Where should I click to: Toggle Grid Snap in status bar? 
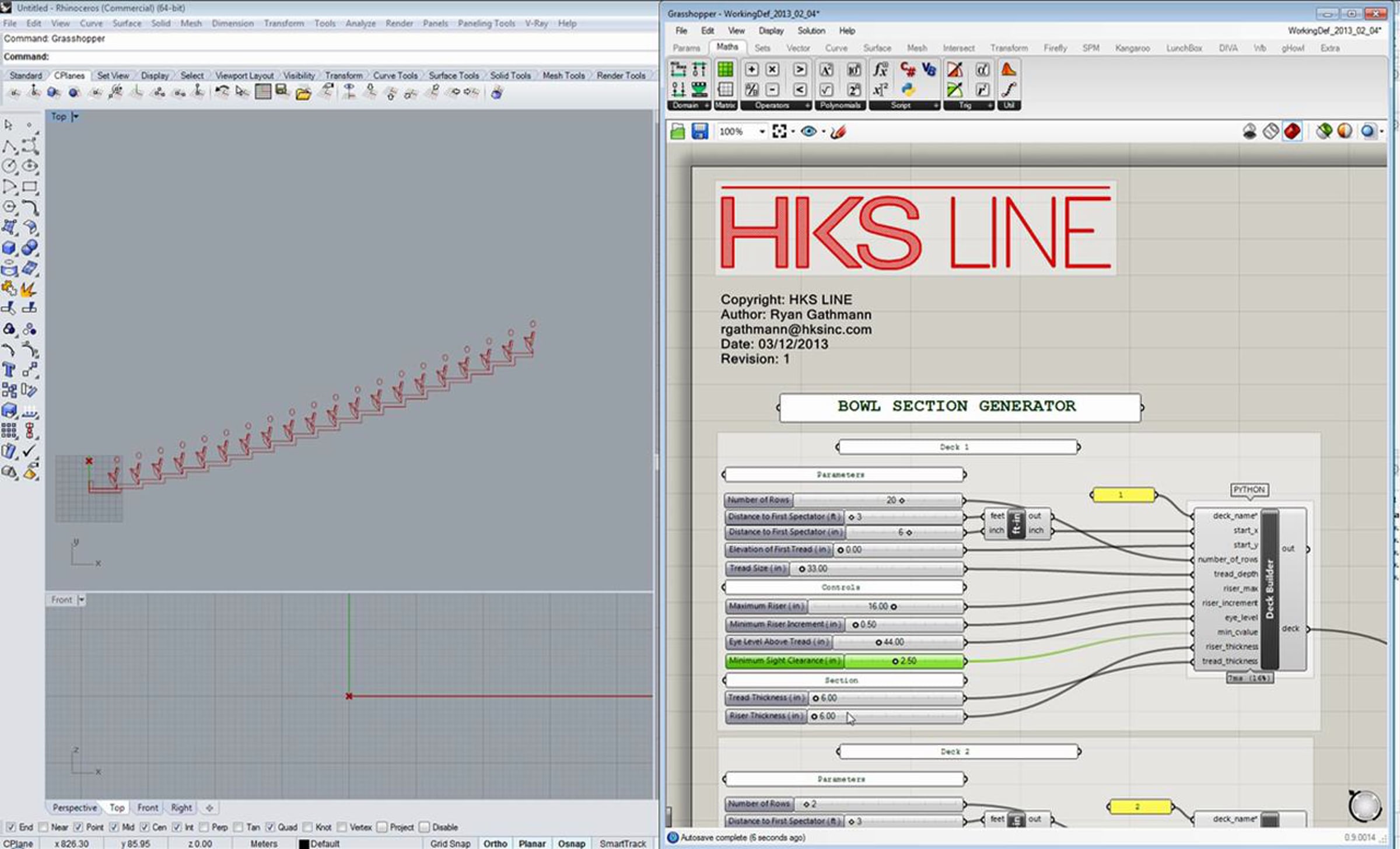tap(450, 844)
